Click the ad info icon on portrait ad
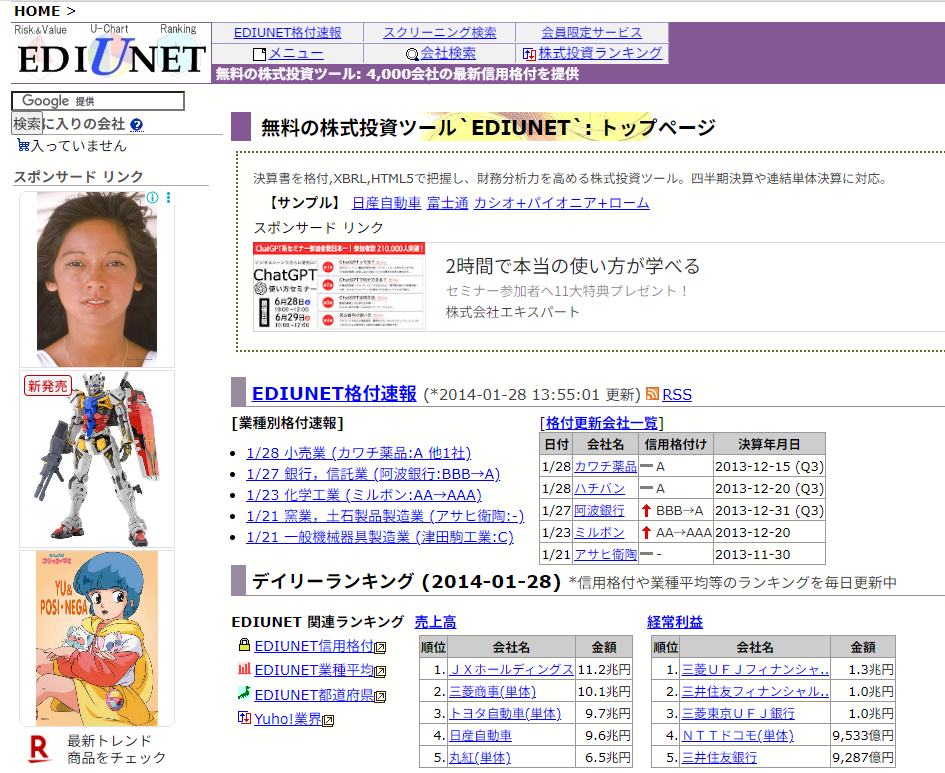This screenshot has width=945, height=773. (152, 198)
